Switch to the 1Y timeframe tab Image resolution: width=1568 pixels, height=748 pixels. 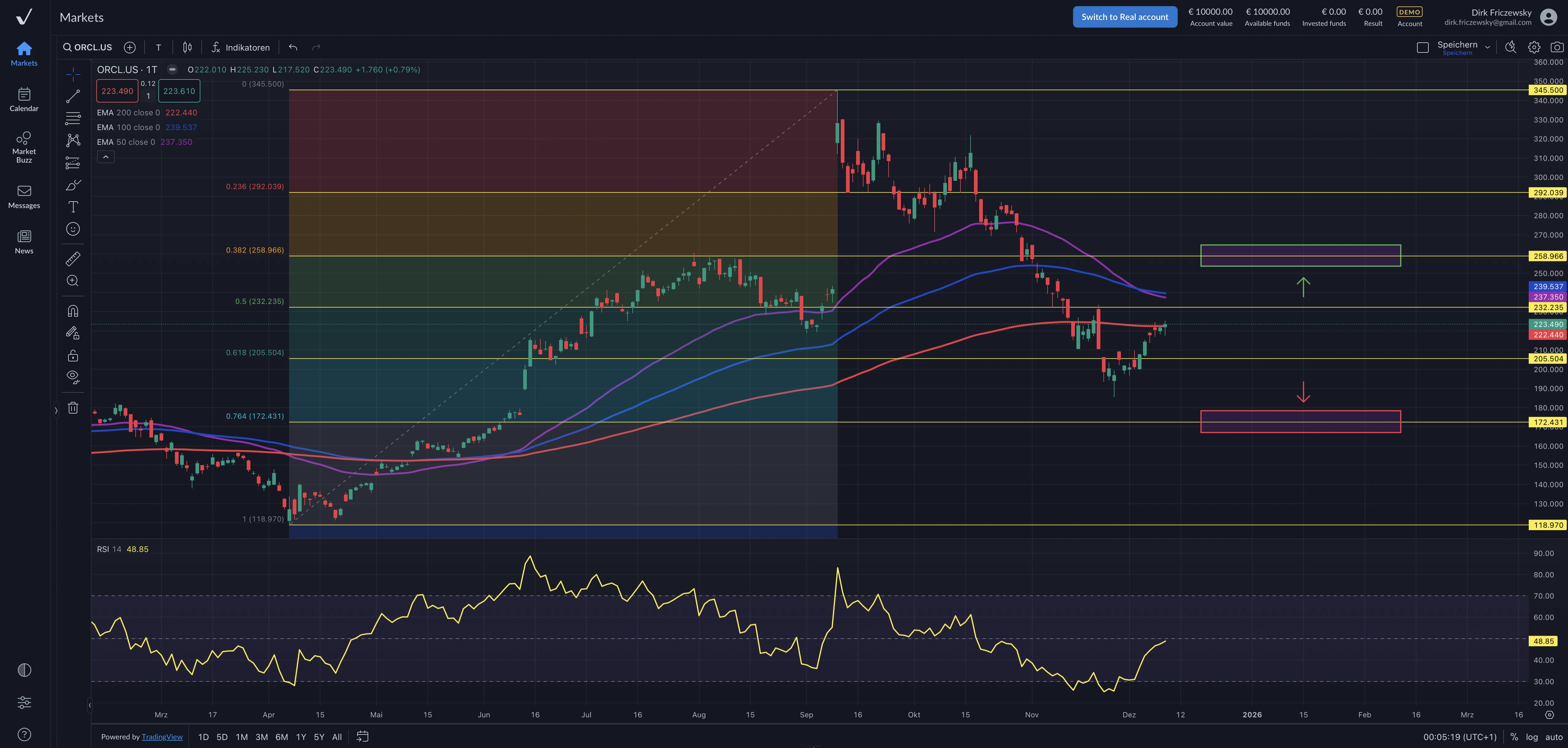click(301, 736)
